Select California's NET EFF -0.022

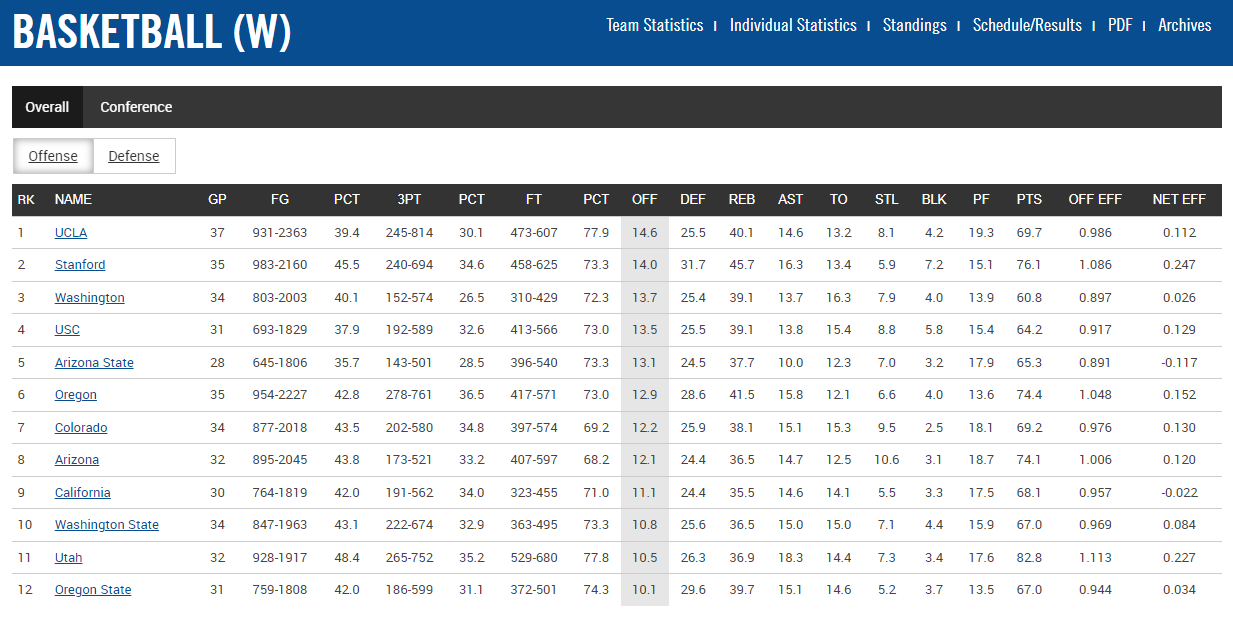pos(1179,493)
